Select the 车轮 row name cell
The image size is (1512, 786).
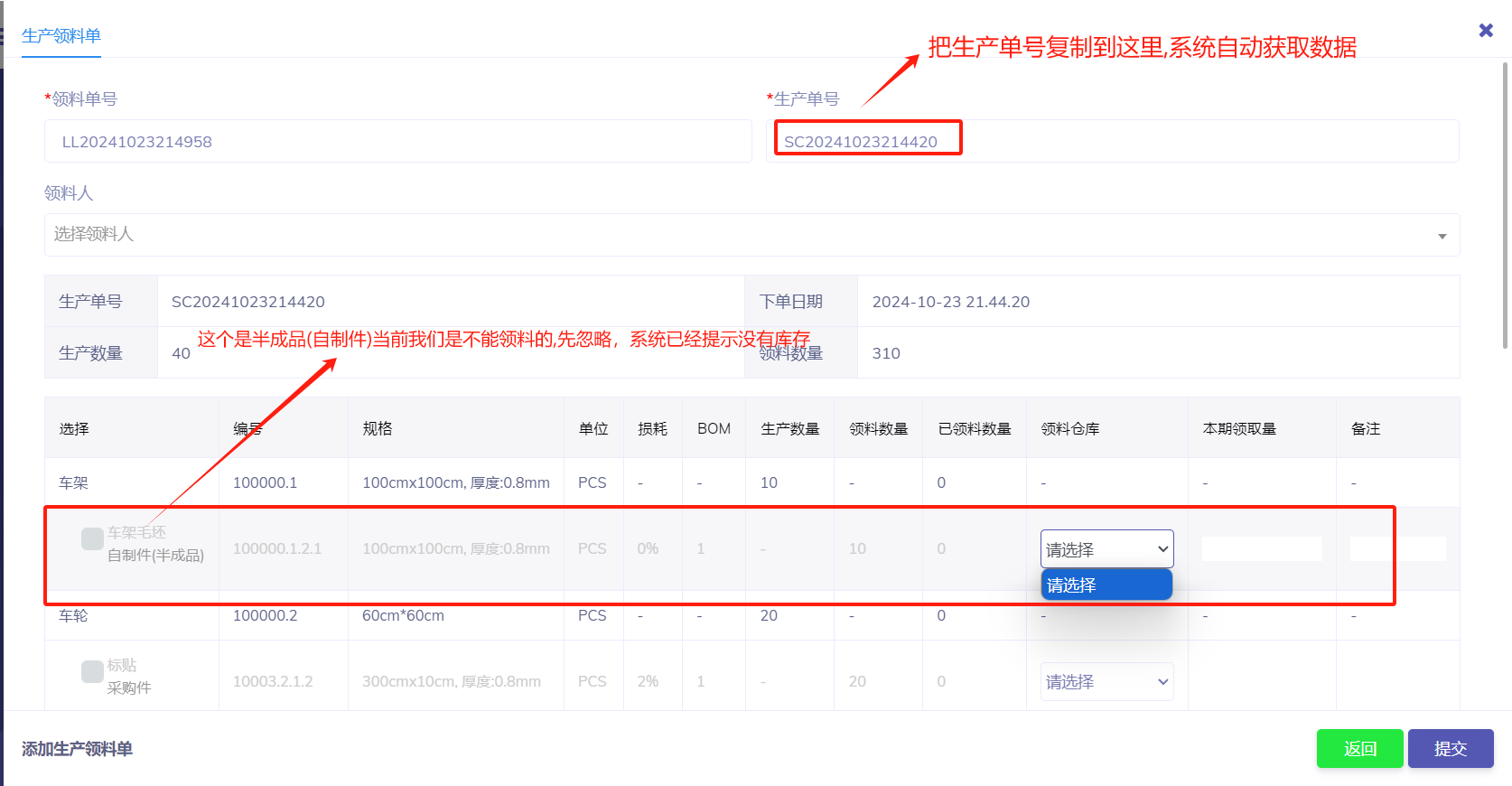[x=74, y=616]
